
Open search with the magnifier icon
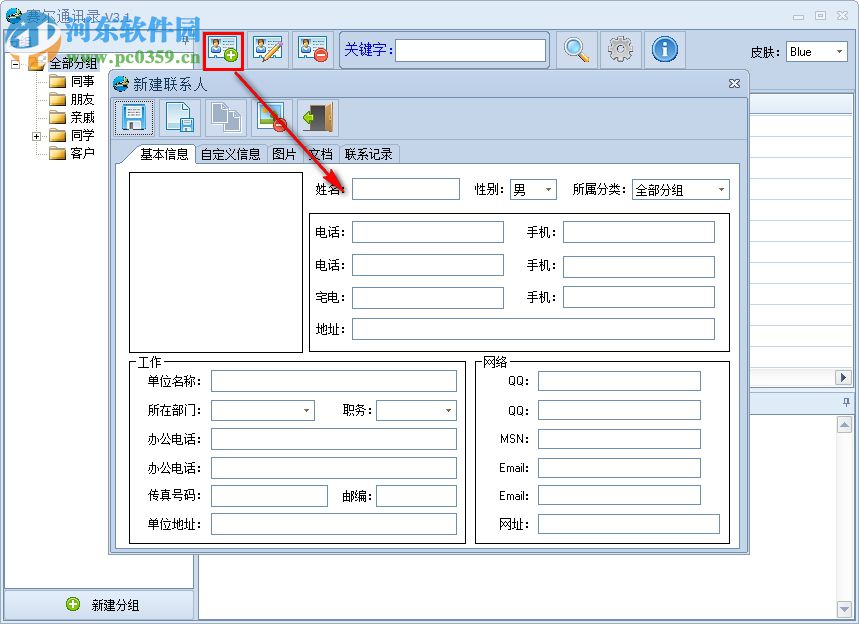575,50
